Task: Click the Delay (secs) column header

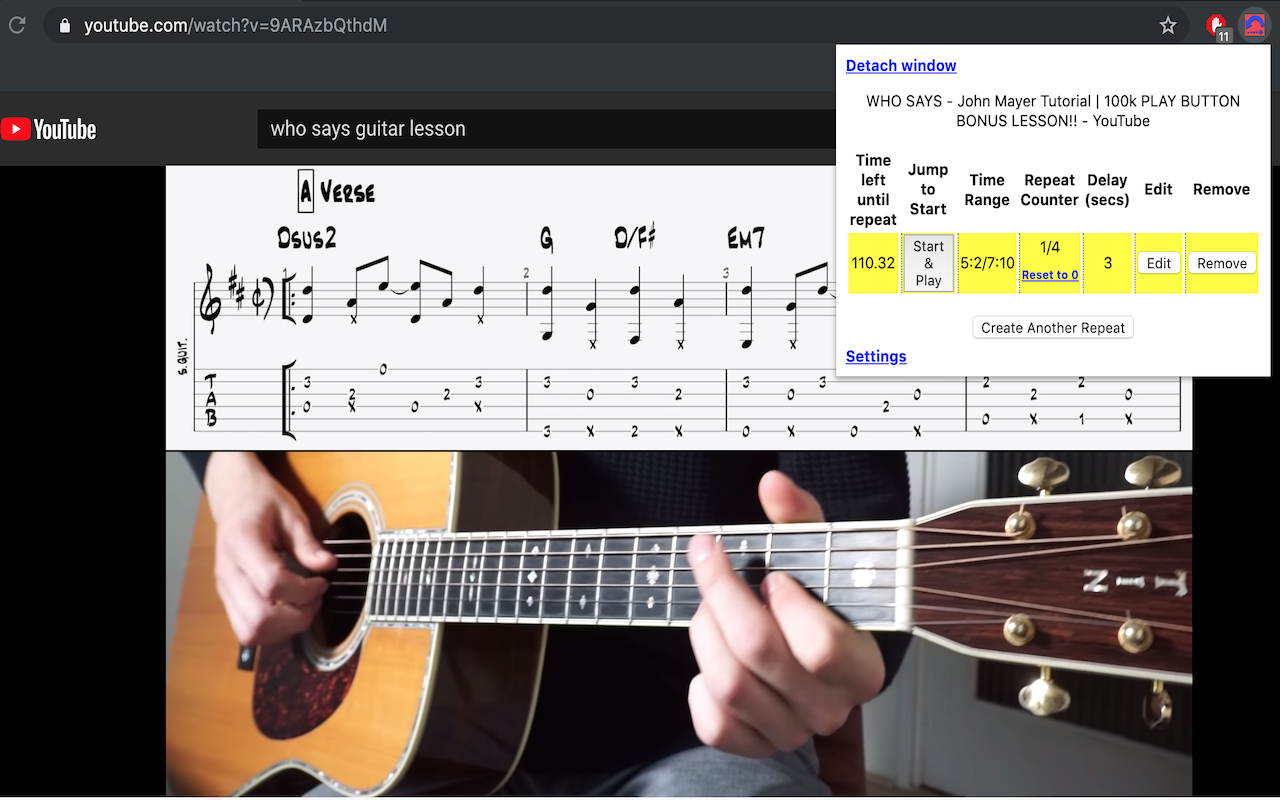Action: coord(1108,190)
